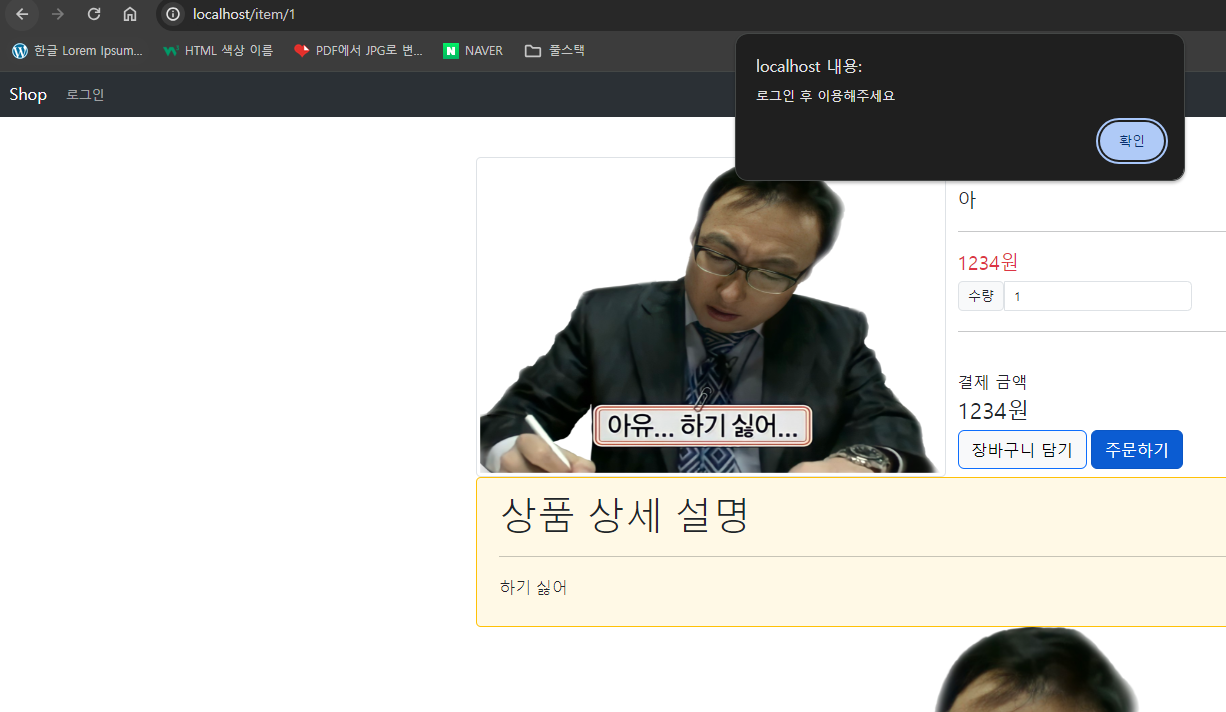
Task: Go to the Shop brand link
Action: pyautogui.click(x=28, y=94)
